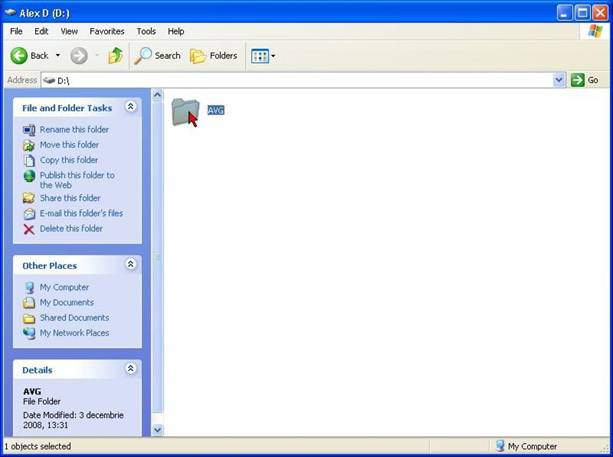Click the Go button
Viewport: 613px width, 457px height.
click(585, 80)
